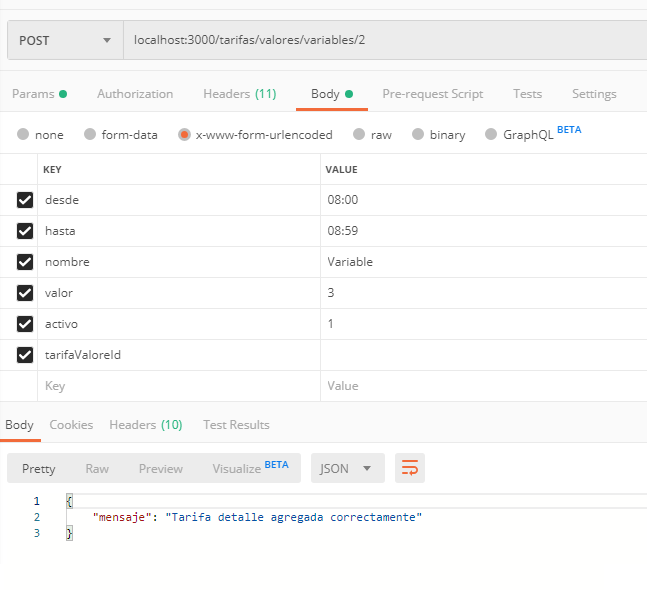Uncheck the hasta parameter checkbox
Viewport: 647px width, 590px height.
pos(25,231)
